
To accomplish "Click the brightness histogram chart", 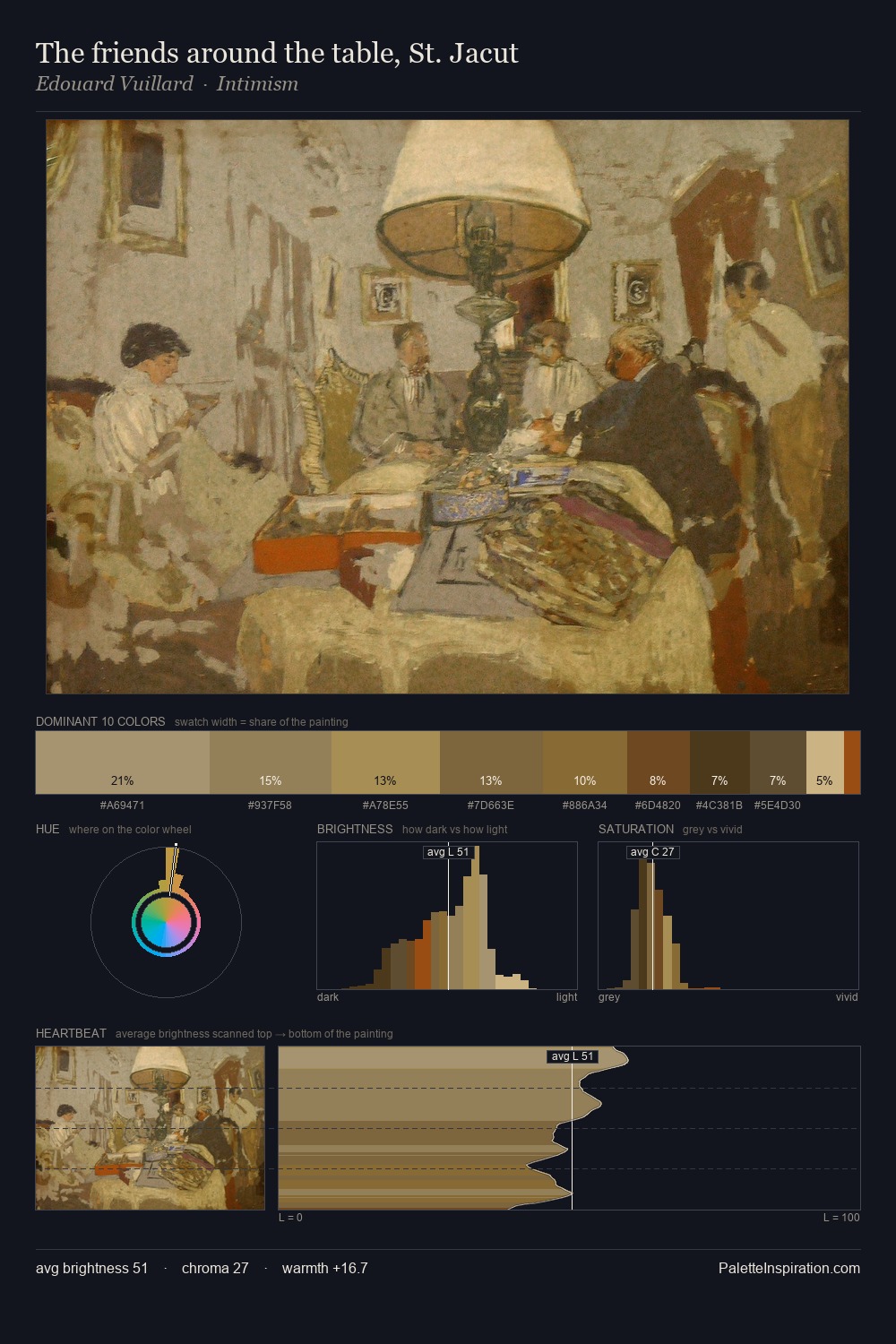I will point(447,916).
